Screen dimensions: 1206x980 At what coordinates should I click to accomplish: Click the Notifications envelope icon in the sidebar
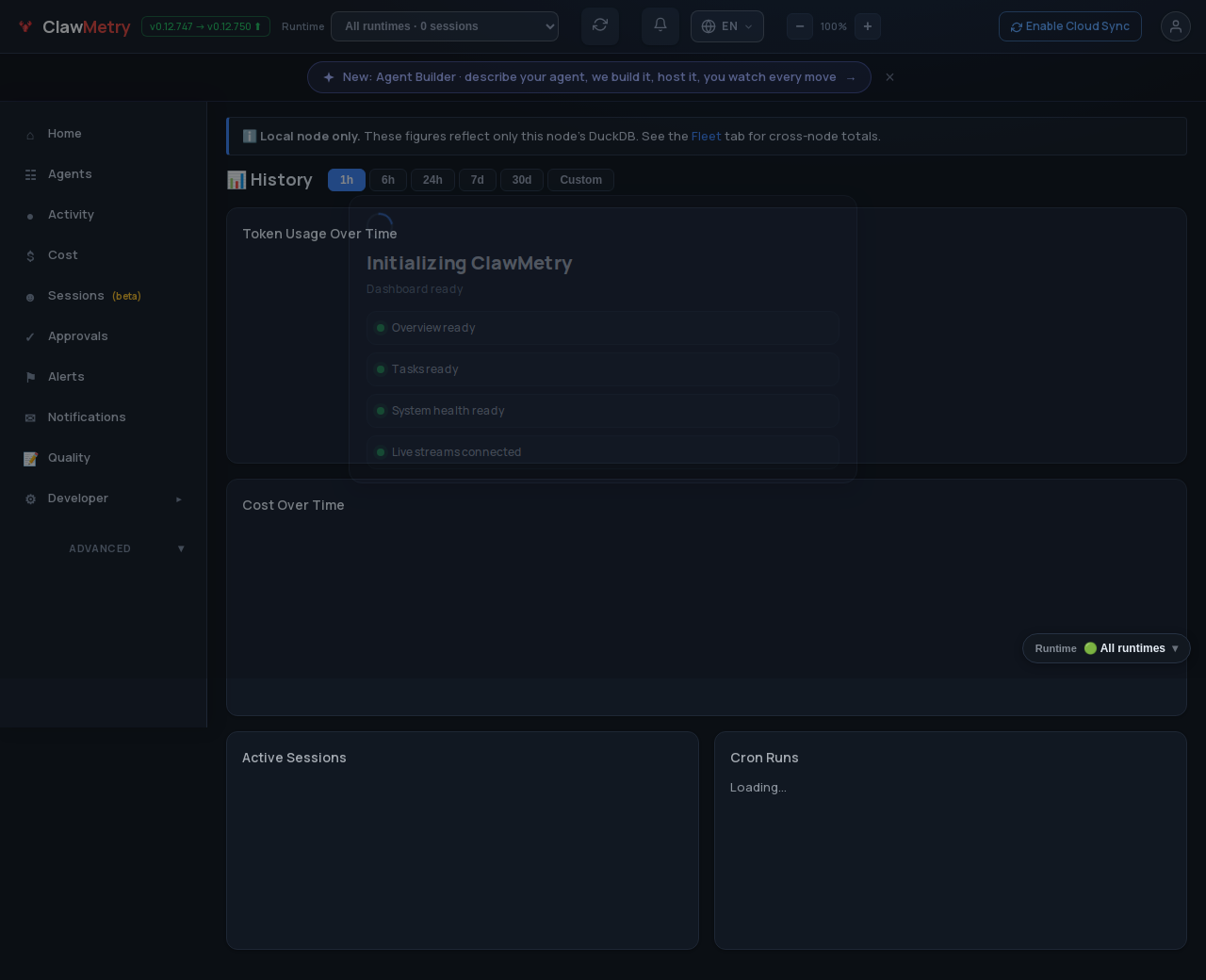[x=30, y=418]
